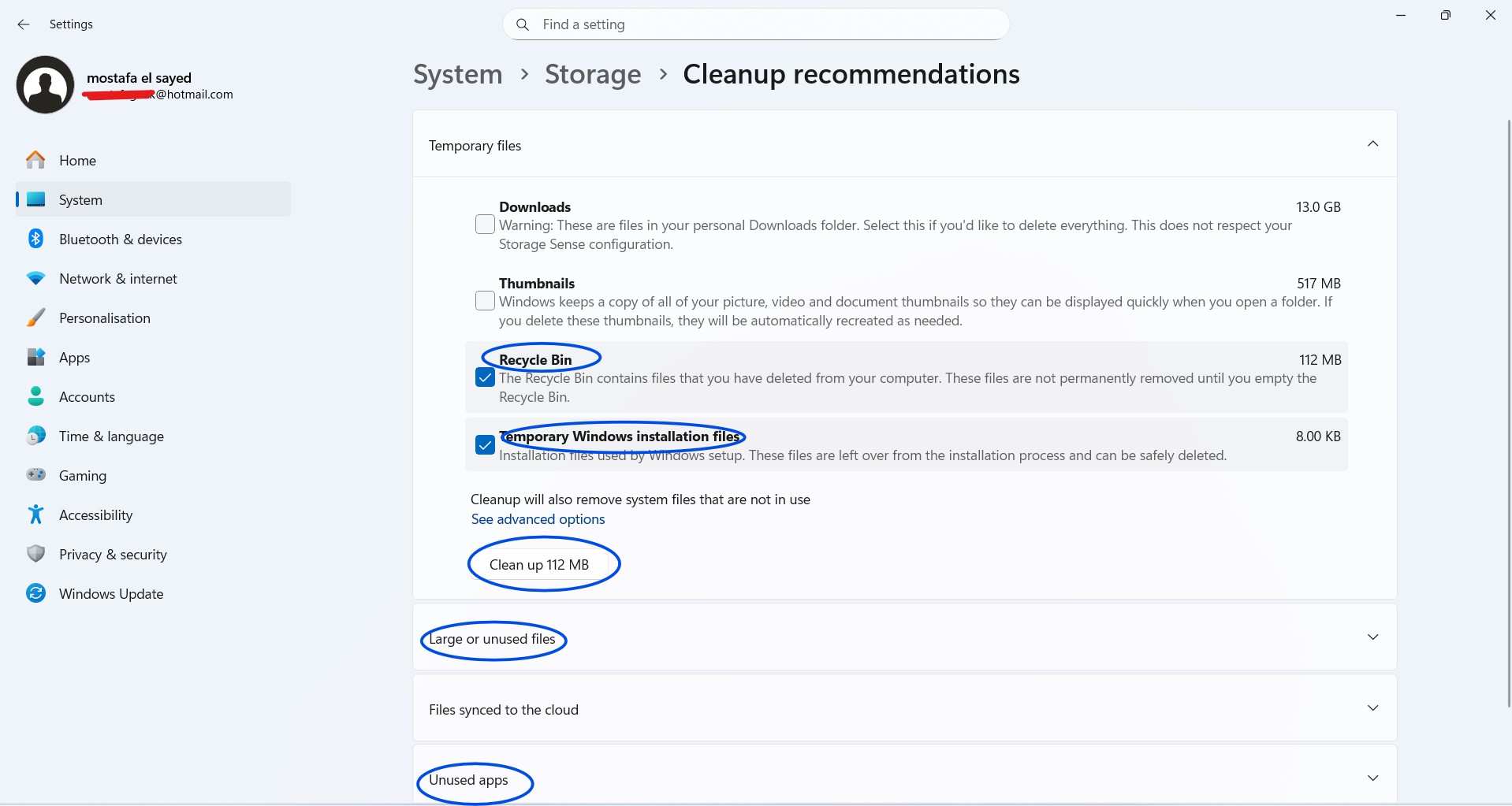Open Bluetooth & devices settings

click(x=120, y=239)
